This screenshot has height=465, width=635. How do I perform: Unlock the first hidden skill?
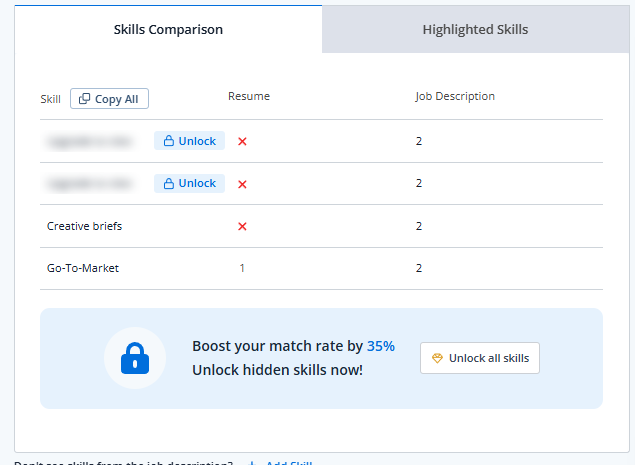[189, 141]
